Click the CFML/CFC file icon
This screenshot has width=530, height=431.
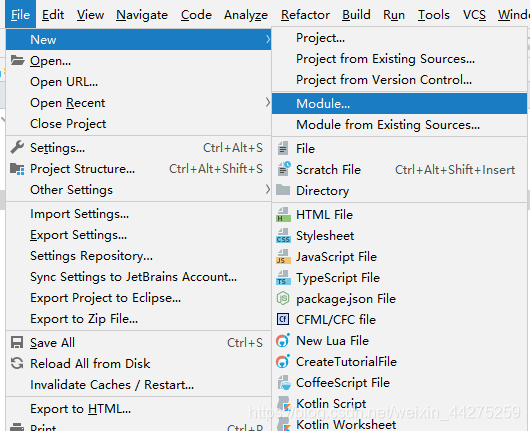[283, 319]
